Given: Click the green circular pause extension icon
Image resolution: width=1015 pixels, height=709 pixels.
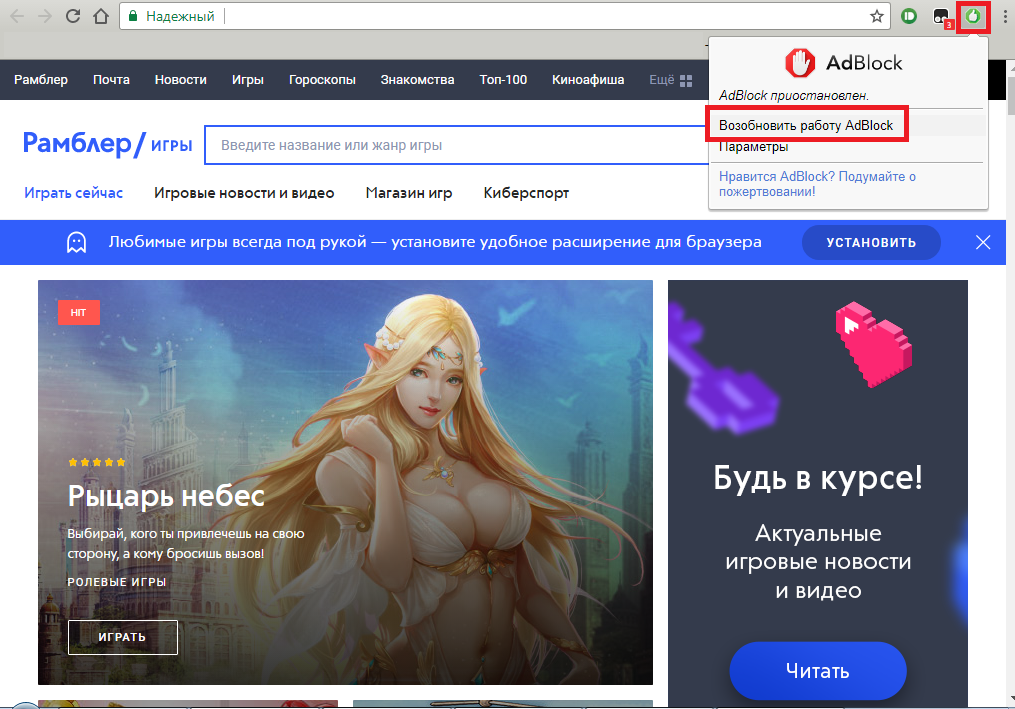Looking at the screenshot, I should [908, 16].
